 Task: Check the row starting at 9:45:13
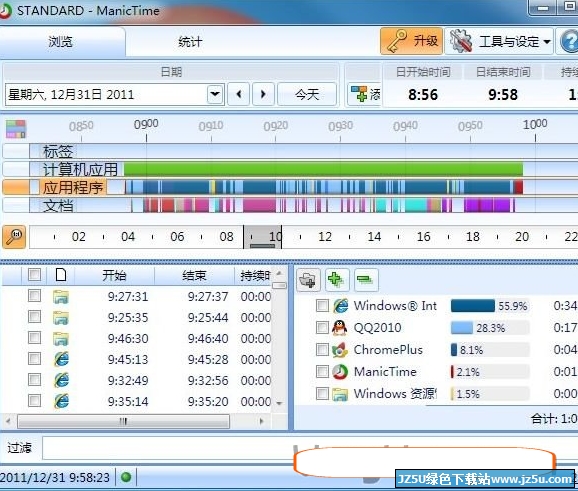[35, 359]
